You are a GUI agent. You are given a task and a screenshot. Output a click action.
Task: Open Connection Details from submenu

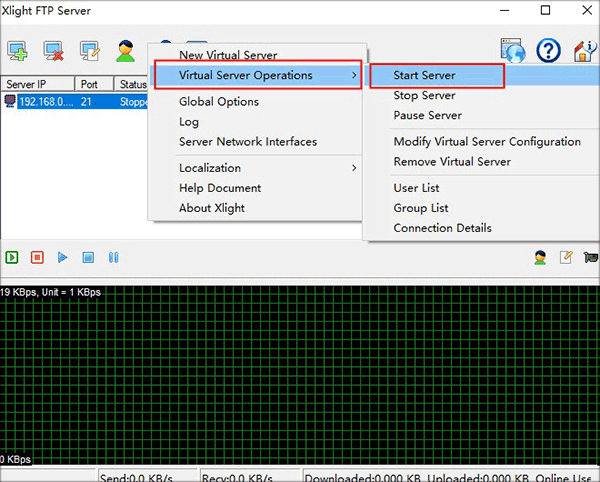click(442, 228)
